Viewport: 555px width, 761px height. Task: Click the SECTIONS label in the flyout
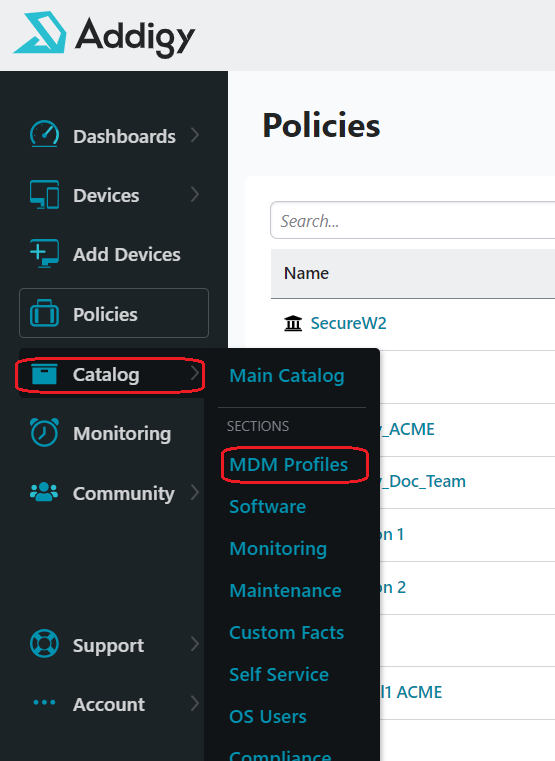(258, 426)
